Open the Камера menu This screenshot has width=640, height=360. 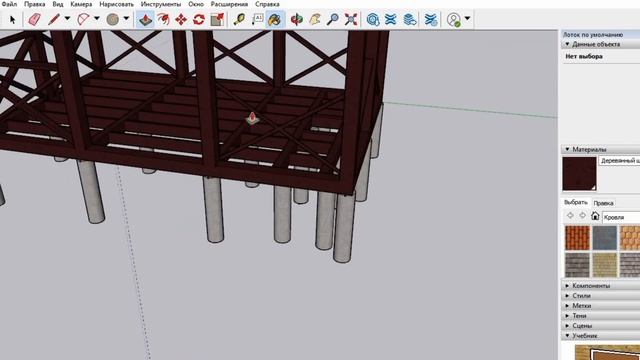click(81, 4)
